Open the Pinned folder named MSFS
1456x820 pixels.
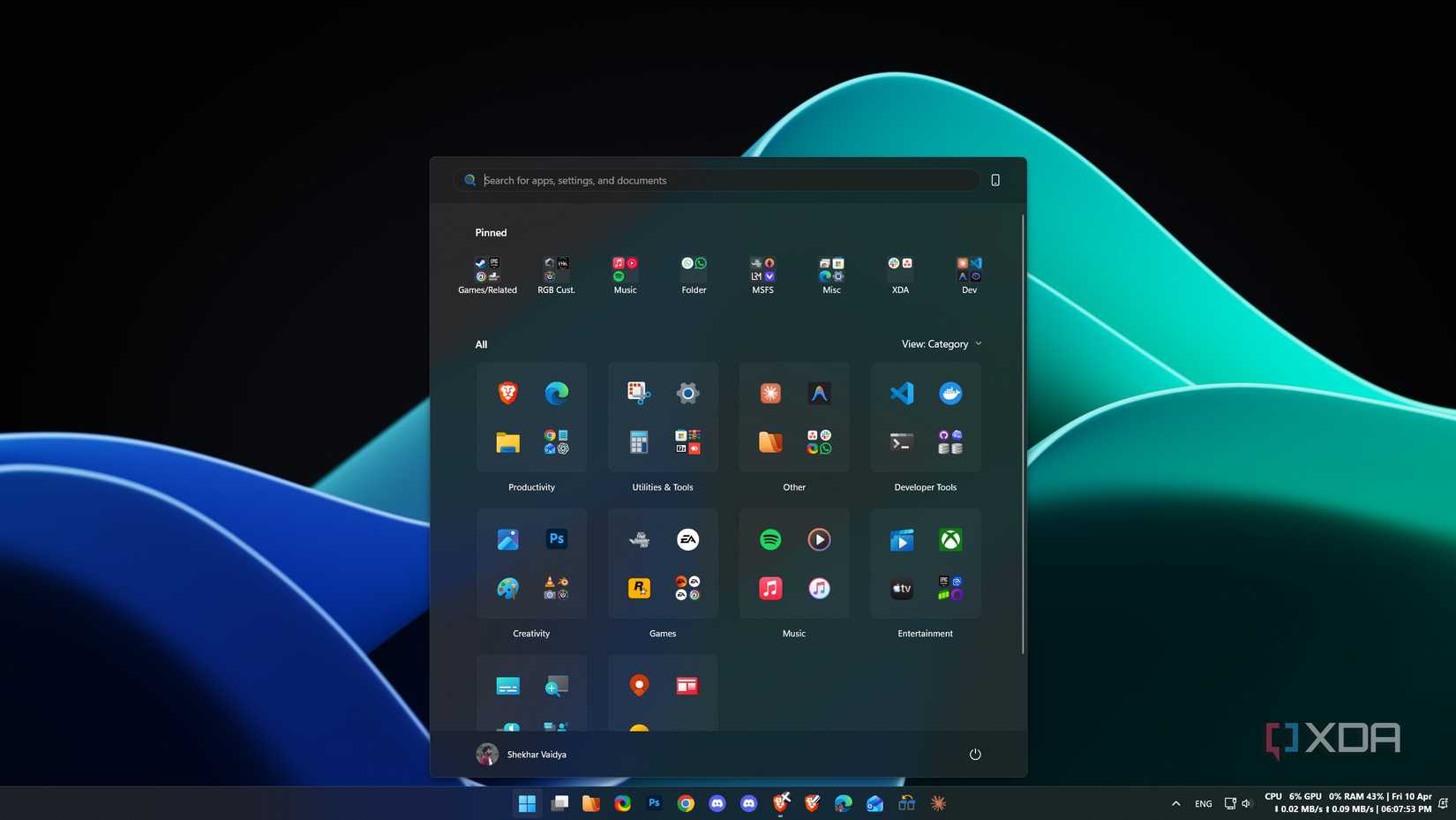point(762,269)
